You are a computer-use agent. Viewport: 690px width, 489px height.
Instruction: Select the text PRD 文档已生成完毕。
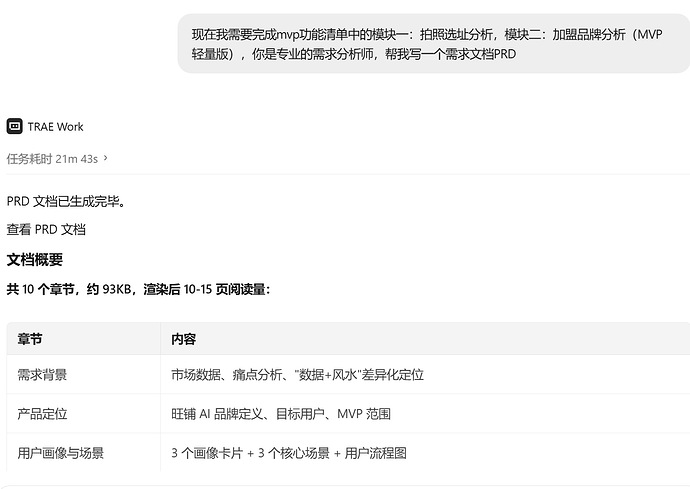66,201
